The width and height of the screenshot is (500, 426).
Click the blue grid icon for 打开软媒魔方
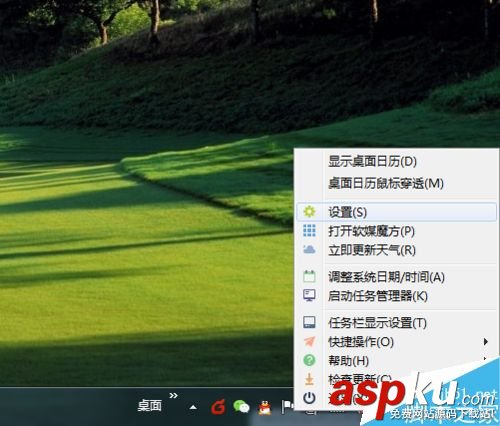point(309,230)
